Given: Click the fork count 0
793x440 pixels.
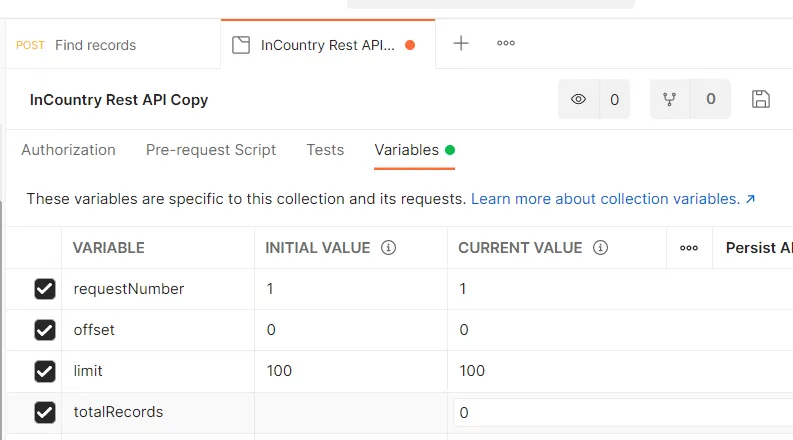Looking at the screenshot, I should click(x=711, y=99).
